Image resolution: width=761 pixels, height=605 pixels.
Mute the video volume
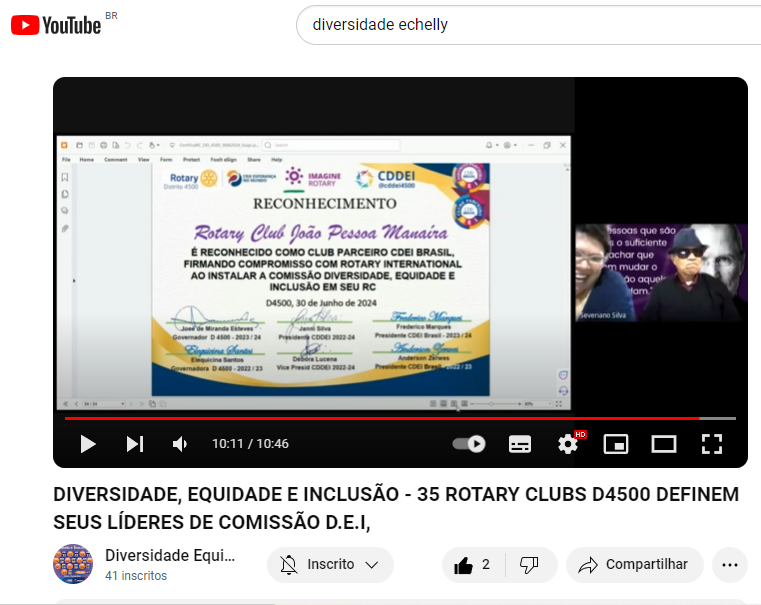(x=180, y=444)
